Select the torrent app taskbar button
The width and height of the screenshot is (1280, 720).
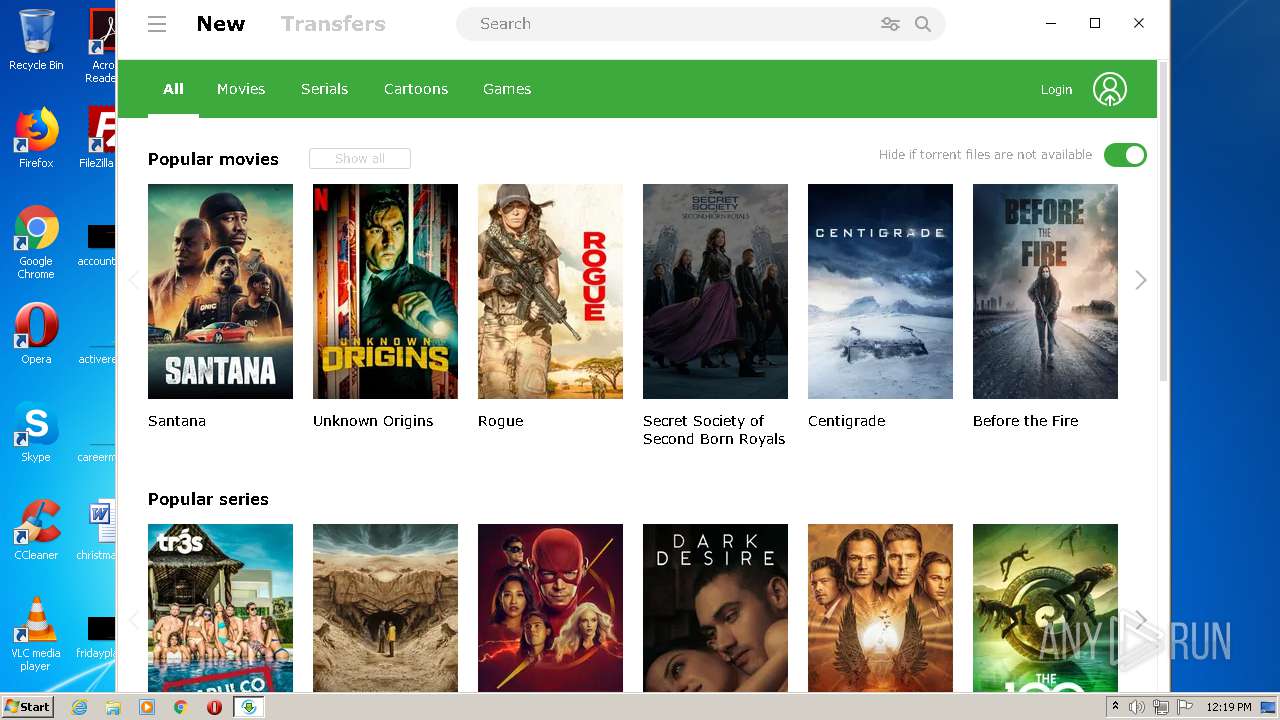click(x=248, y=707)
